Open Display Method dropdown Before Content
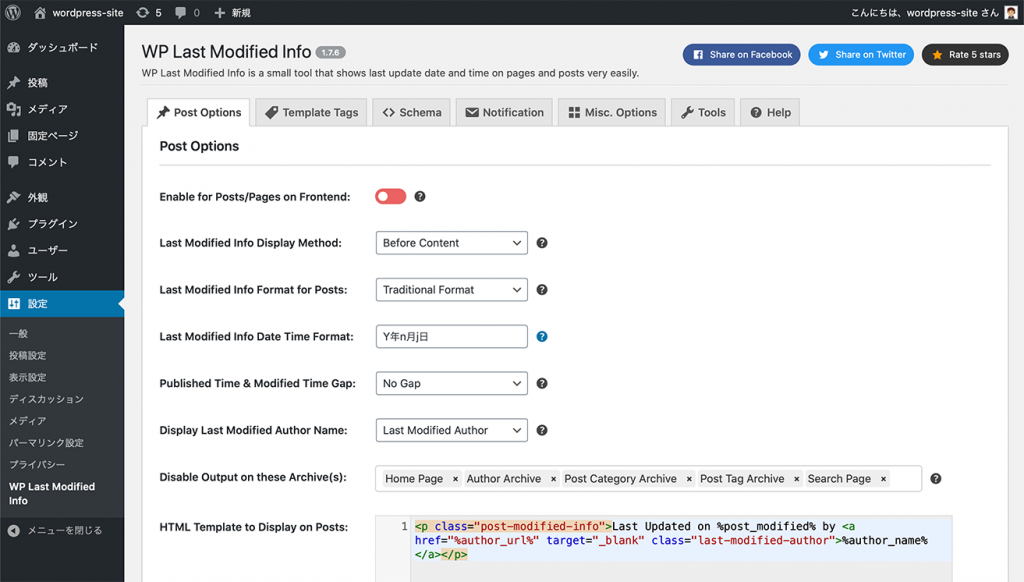Screen dimensions: 1024x582 pos(451,243)
